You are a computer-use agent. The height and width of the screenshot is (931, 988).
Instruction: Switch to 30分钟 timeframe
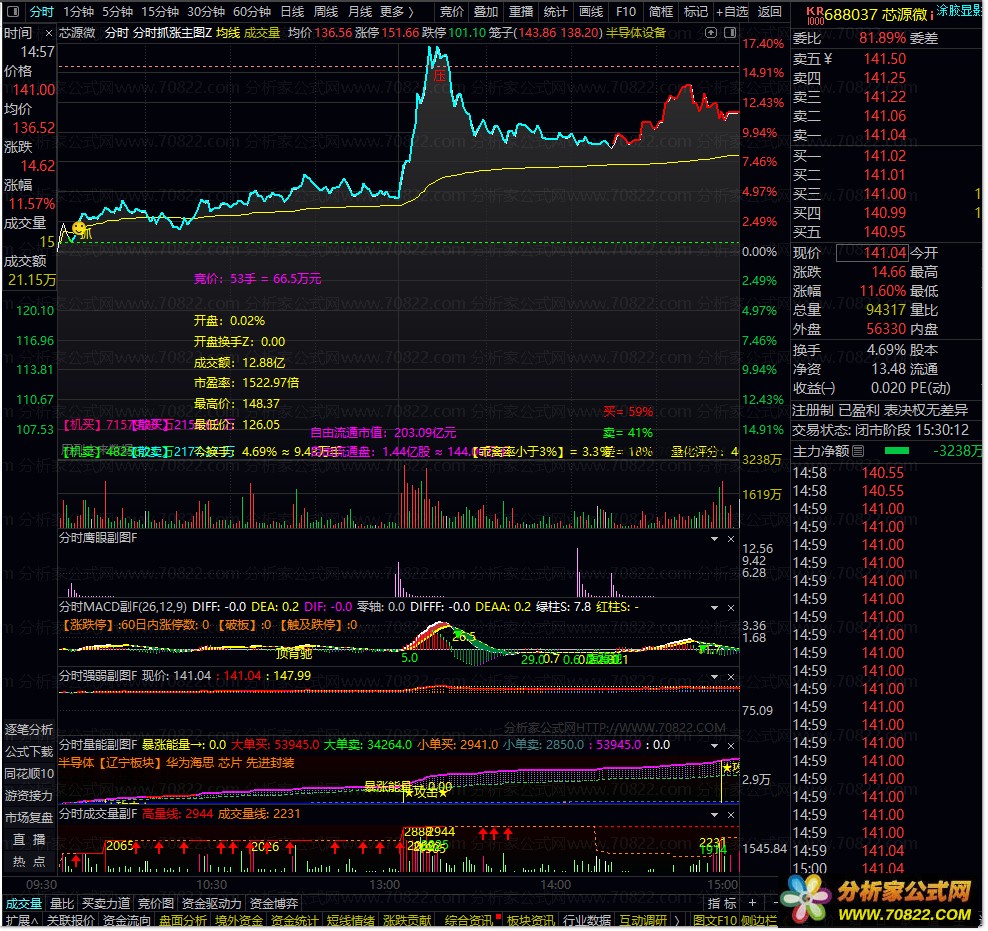click(x=207, y=12)
